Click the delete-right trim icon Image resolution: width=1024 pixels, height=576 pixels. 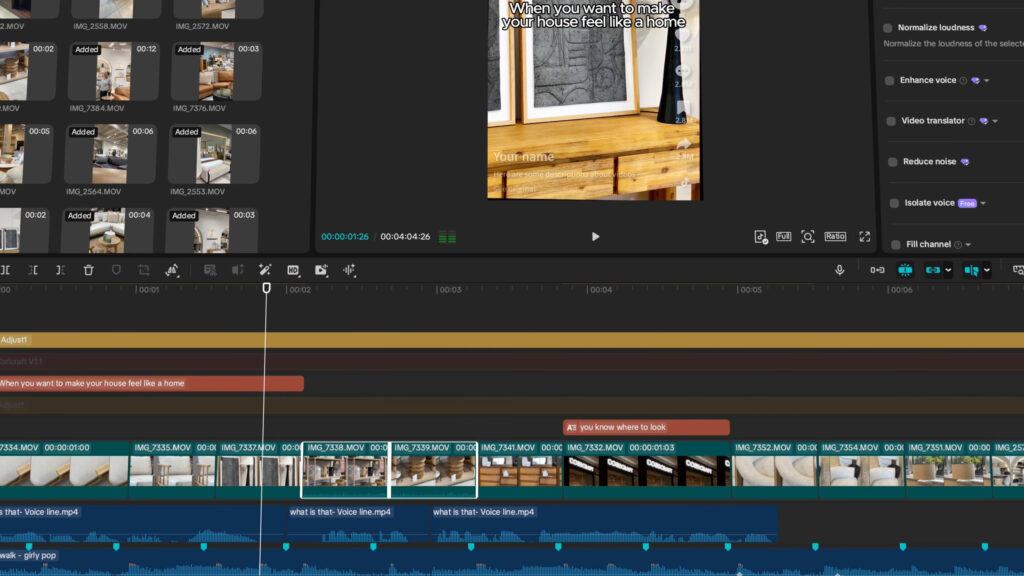tap(60, 270)
